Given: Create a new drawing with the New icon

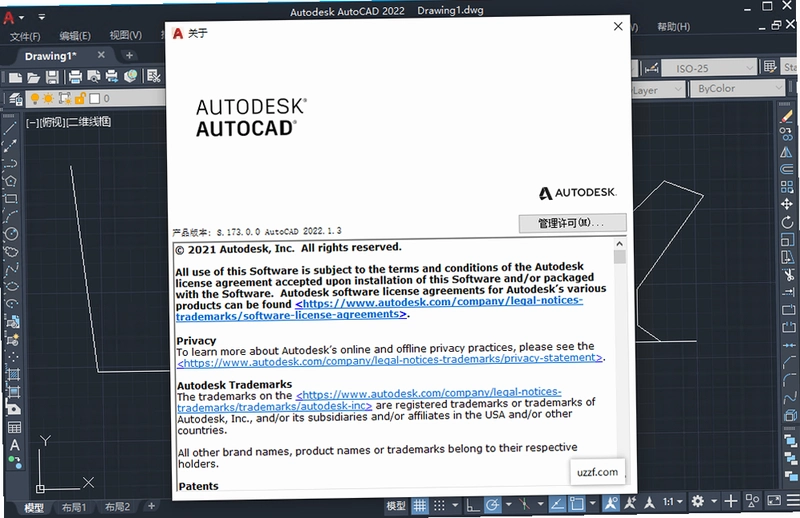Looking at the screenshot, I should click(x=15, y=77).
